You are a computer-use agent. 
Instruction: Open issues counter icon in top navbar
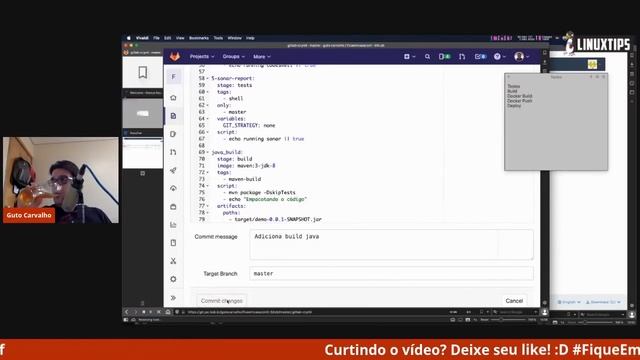tap(444, 57)
